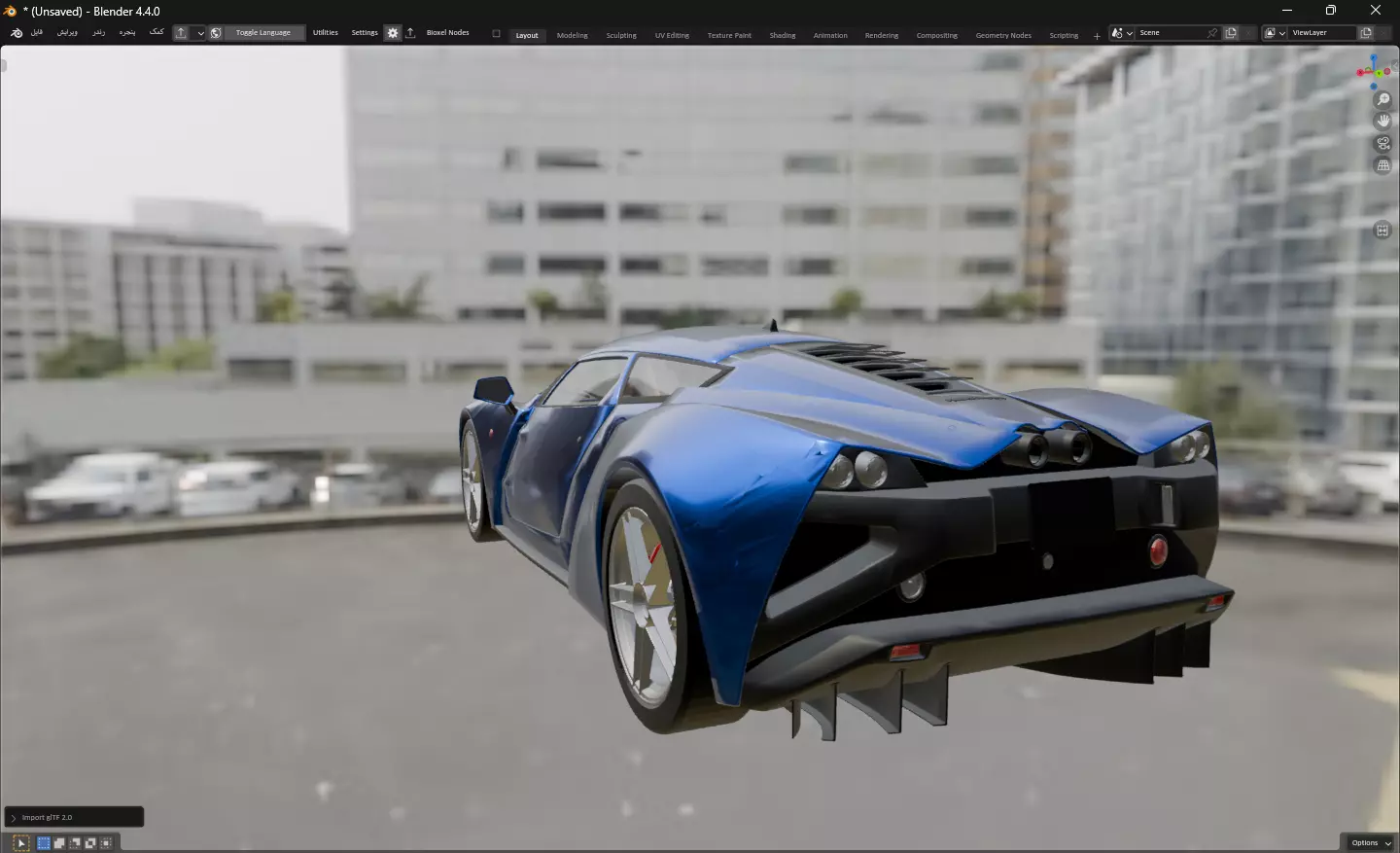Viewport: 1400px width, 853px height.
Task: Click the Toggle Language button
Action: [263, 33]
